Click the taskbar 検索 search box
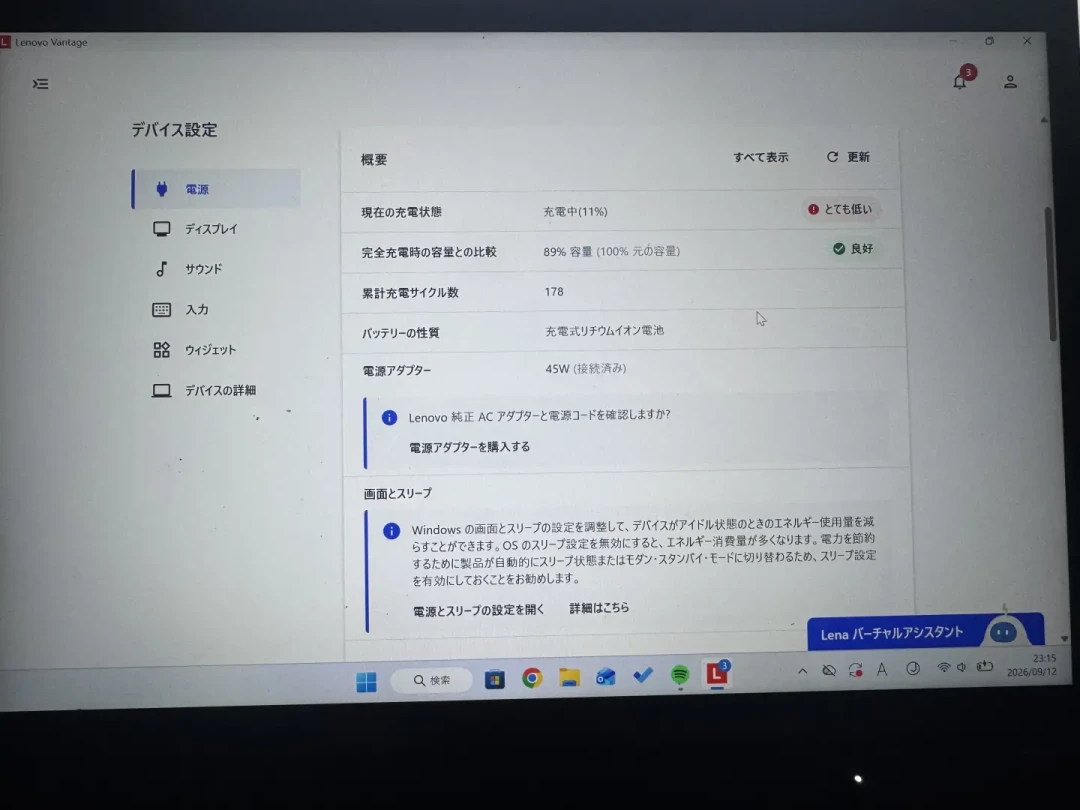This screenshot has width=1080, height=810. click(432, 681)
